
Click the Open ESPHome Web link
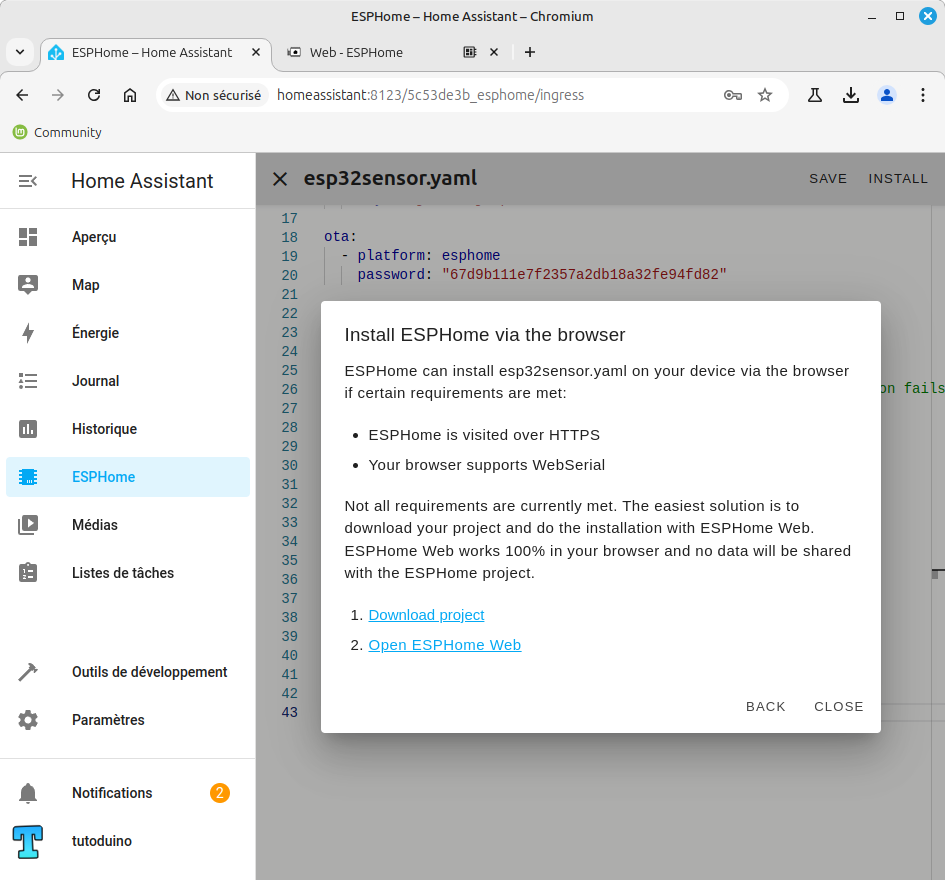(x=445, y=645)
